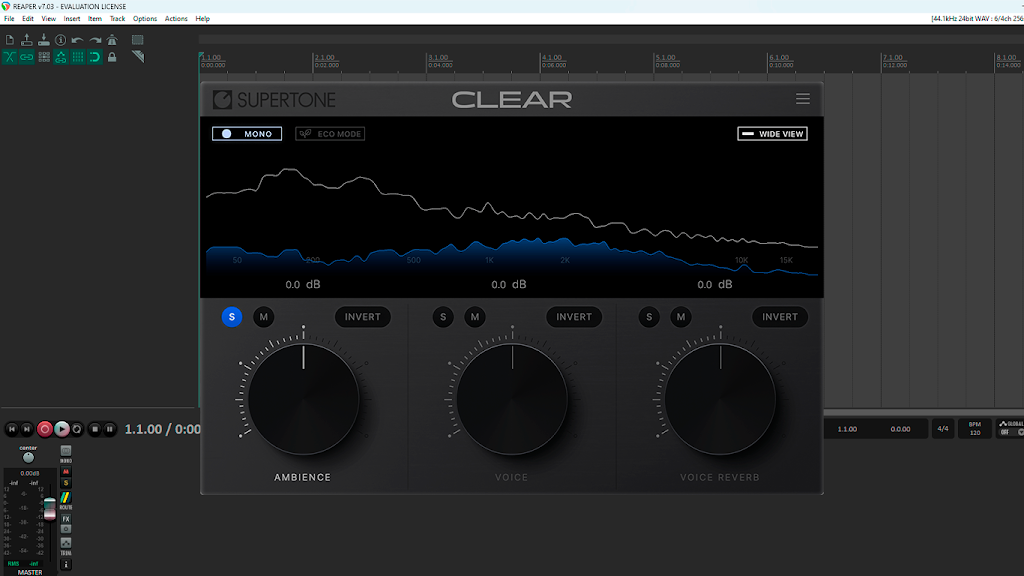Click the Undo arrow icon
Viewport: 1024px width, 576px height.
pyautogui.click(x=78, y=40)
